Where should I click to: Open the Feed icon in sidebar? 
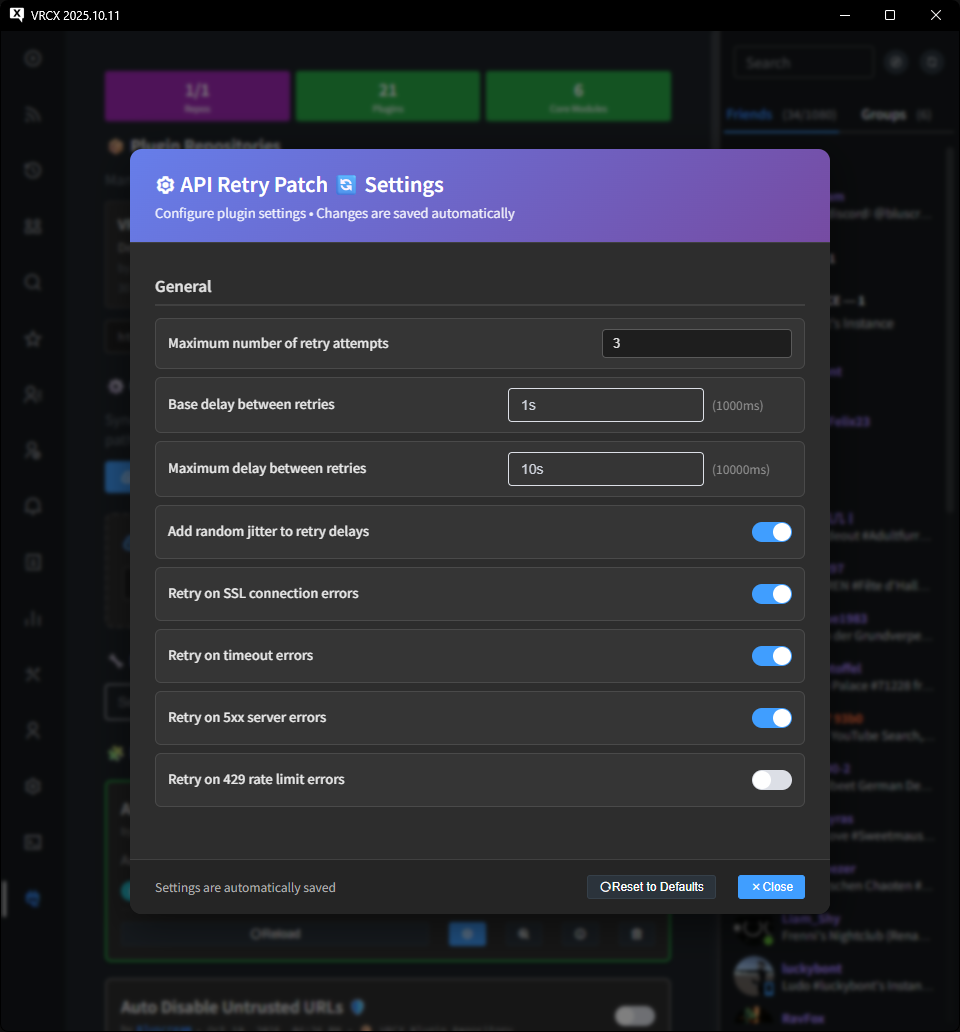[33, 115]
